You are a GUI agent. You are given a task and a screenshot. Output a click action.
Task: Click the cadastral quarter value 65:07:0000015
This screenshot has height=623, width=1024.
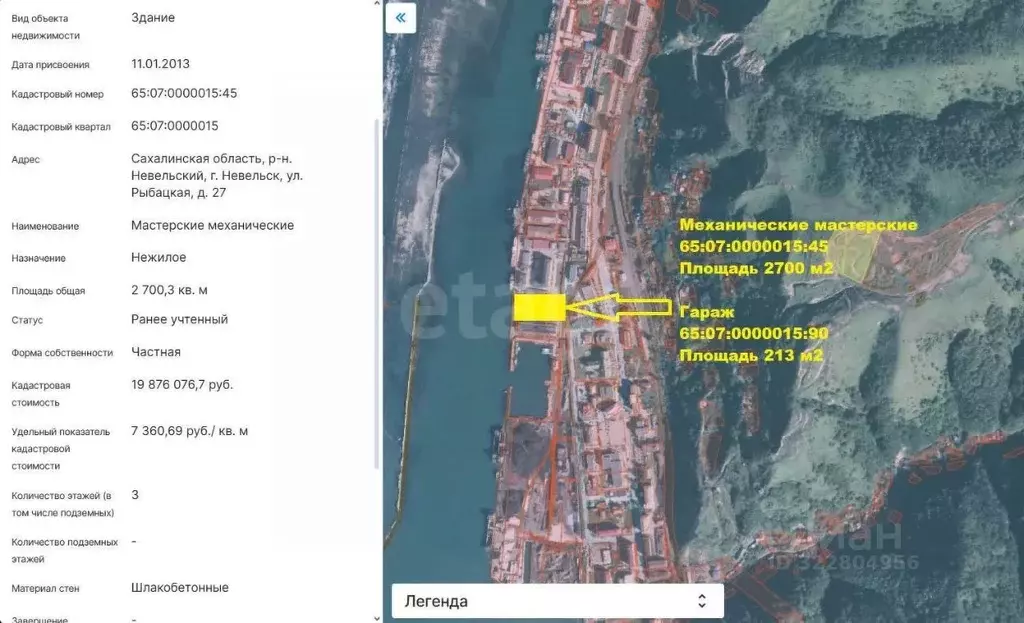(x=175, y=126)
